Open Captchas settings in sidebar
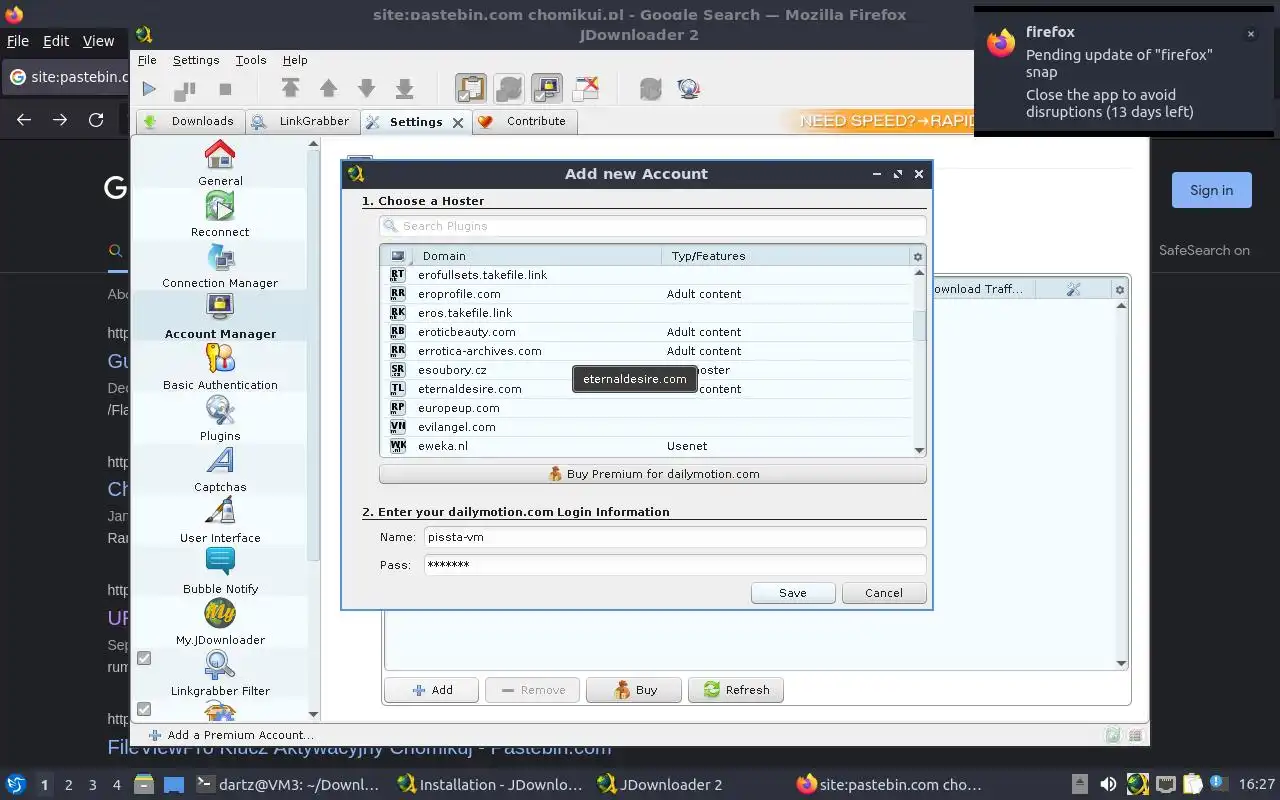1280x800 pixels. coord(220,469)
